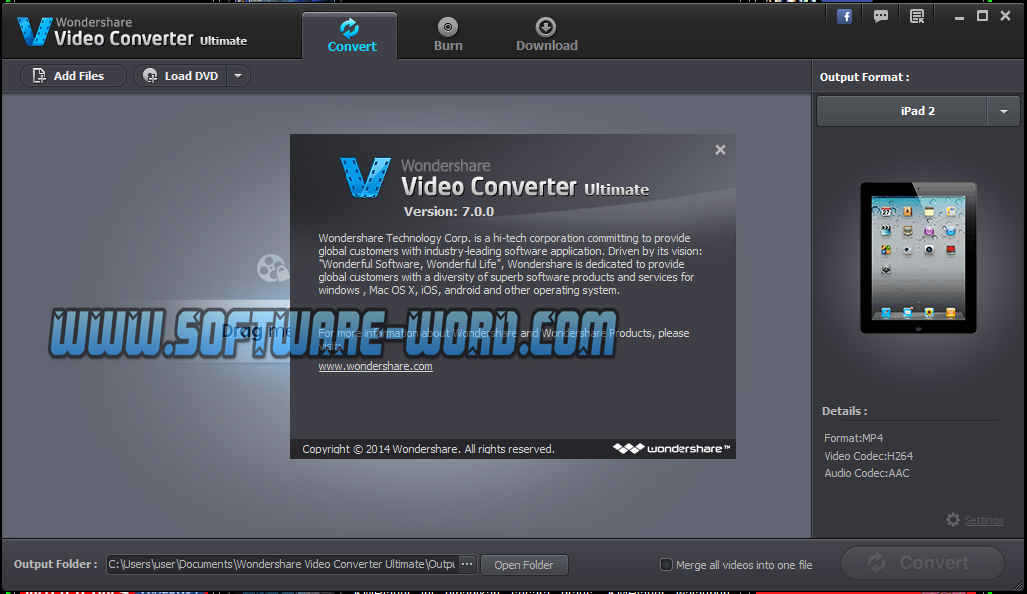This screenshot has height=594, width=1027.
Task: Browse output folder with the ellipsis button
Action: pos(467,565)
